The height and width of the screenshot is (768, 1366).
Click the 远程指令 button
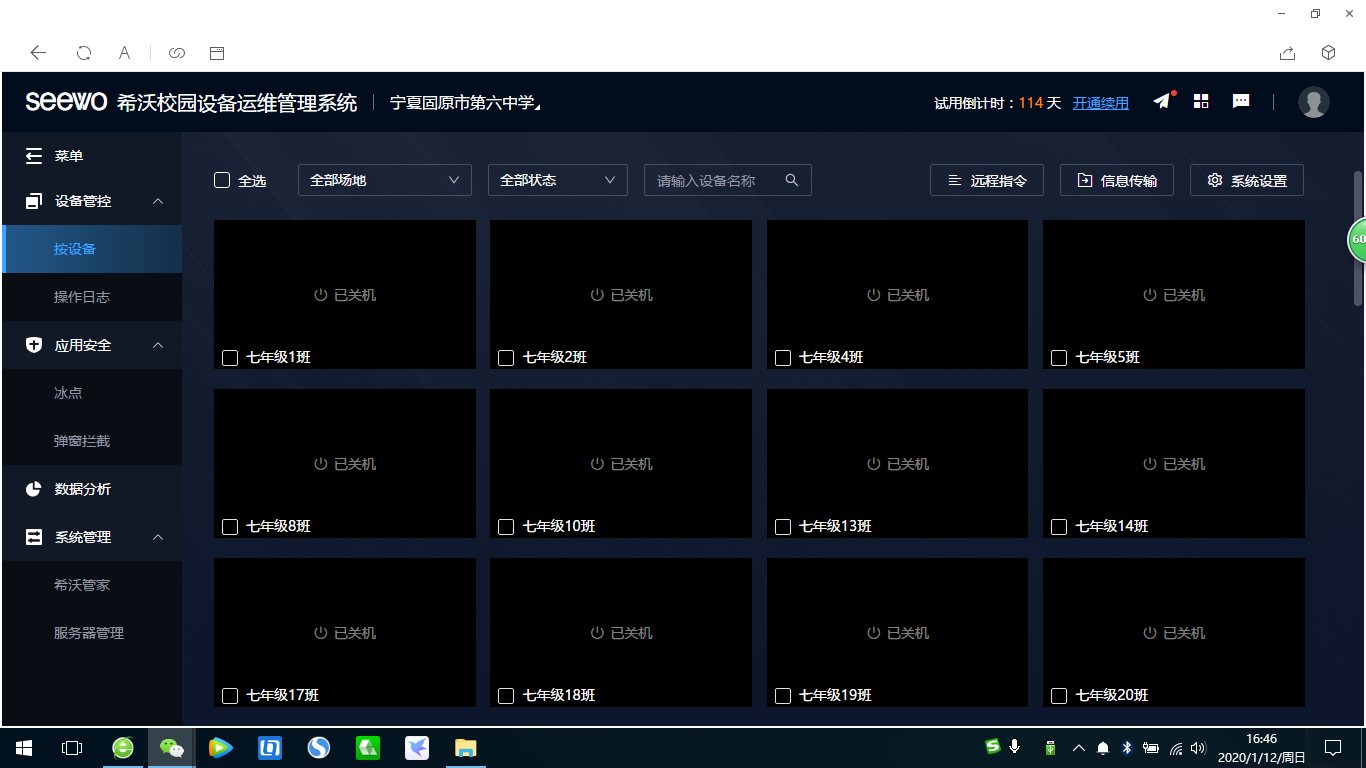(x=987, y=181)
